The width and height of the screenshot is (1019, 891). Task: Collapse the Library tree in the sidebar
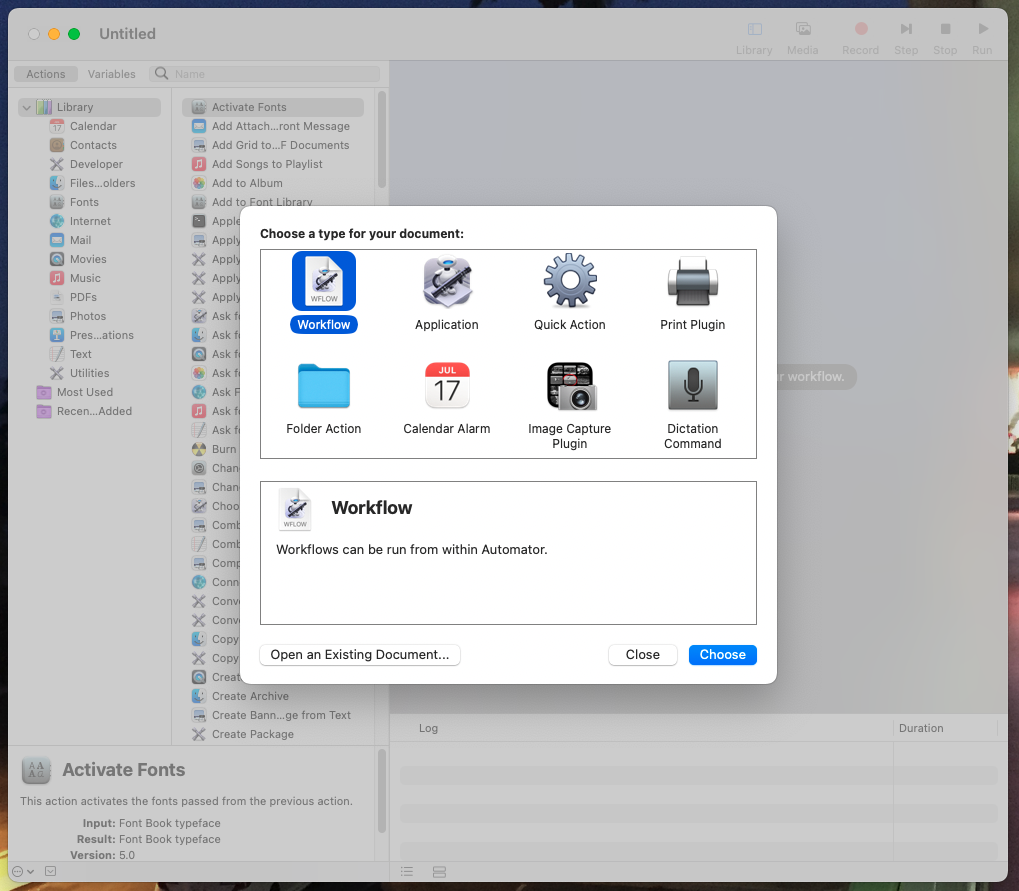(24, 107)
